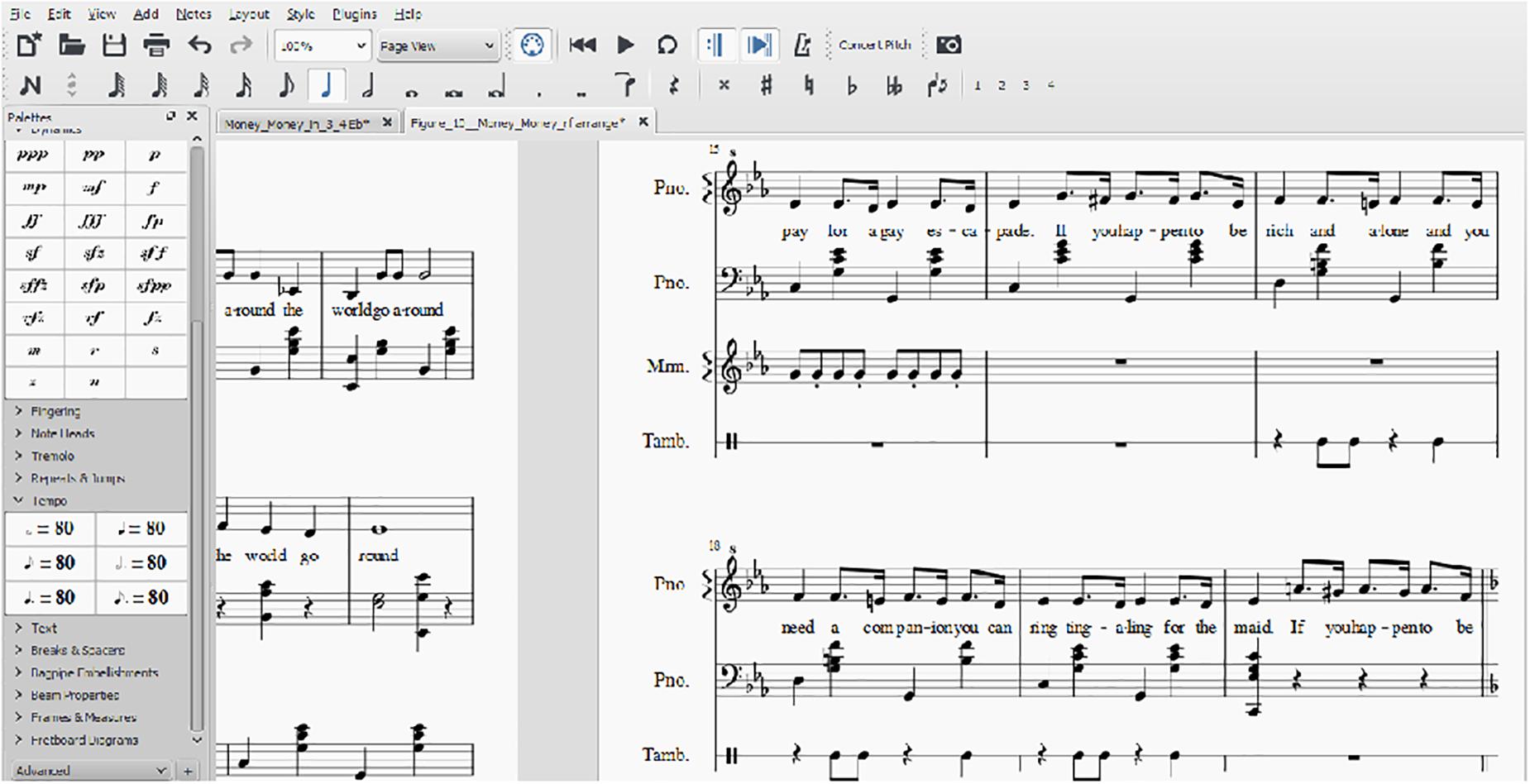Select the quarter note duration
Viewport: 1530px width, 784px height.
point(326,85)
